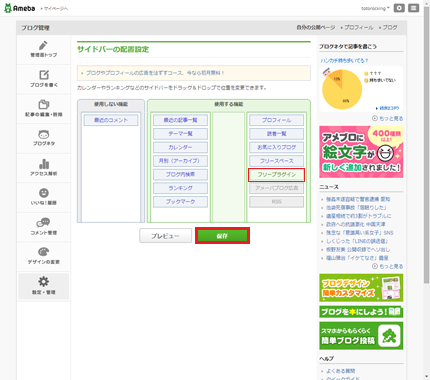Image resolution: width=430 pixels, height=380 pixels.
Task: Open ハンカチ持ち歩いてる? poll link
Action: pyautogui.click(x=344, y=61)
